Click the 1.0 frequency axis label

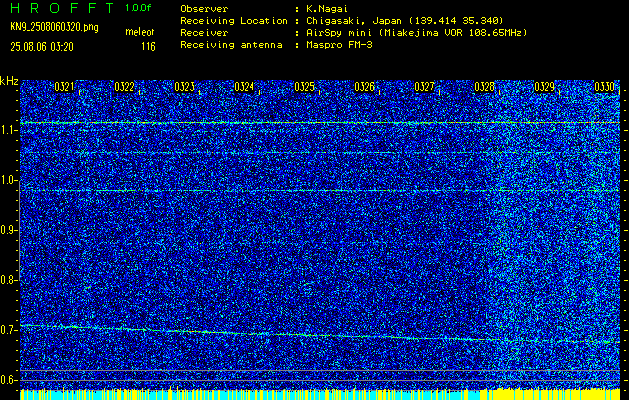click(8, 181)
